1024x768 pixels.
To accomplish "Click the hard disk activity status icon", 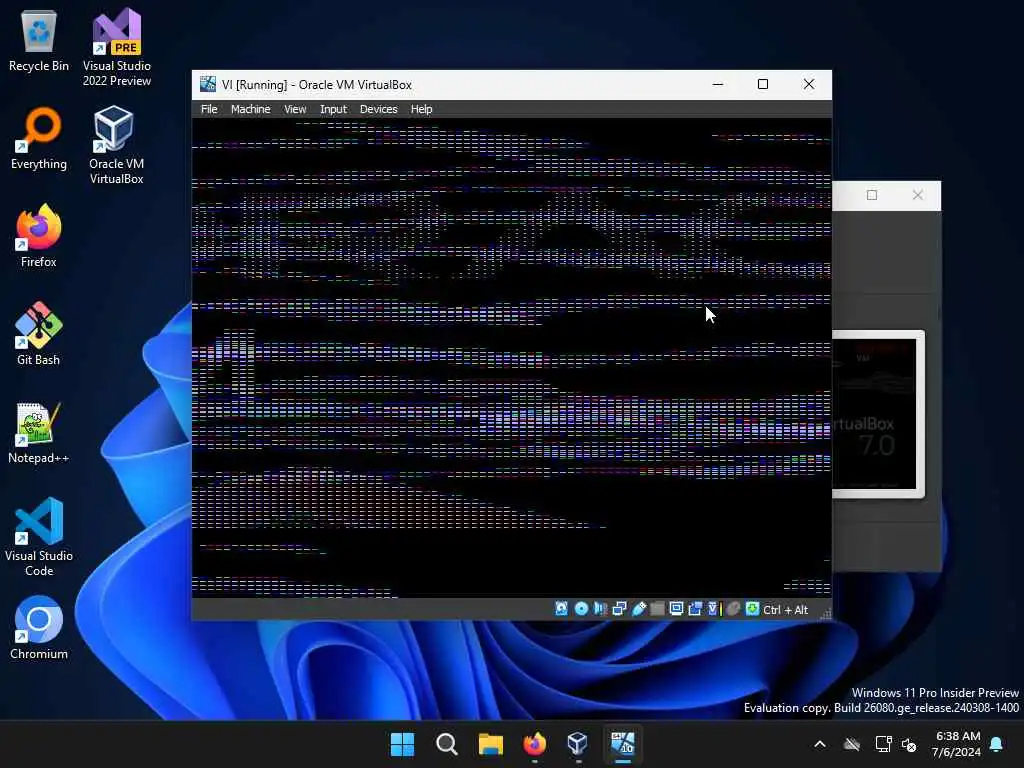I will pyautogui.click(x=561, y=609).
